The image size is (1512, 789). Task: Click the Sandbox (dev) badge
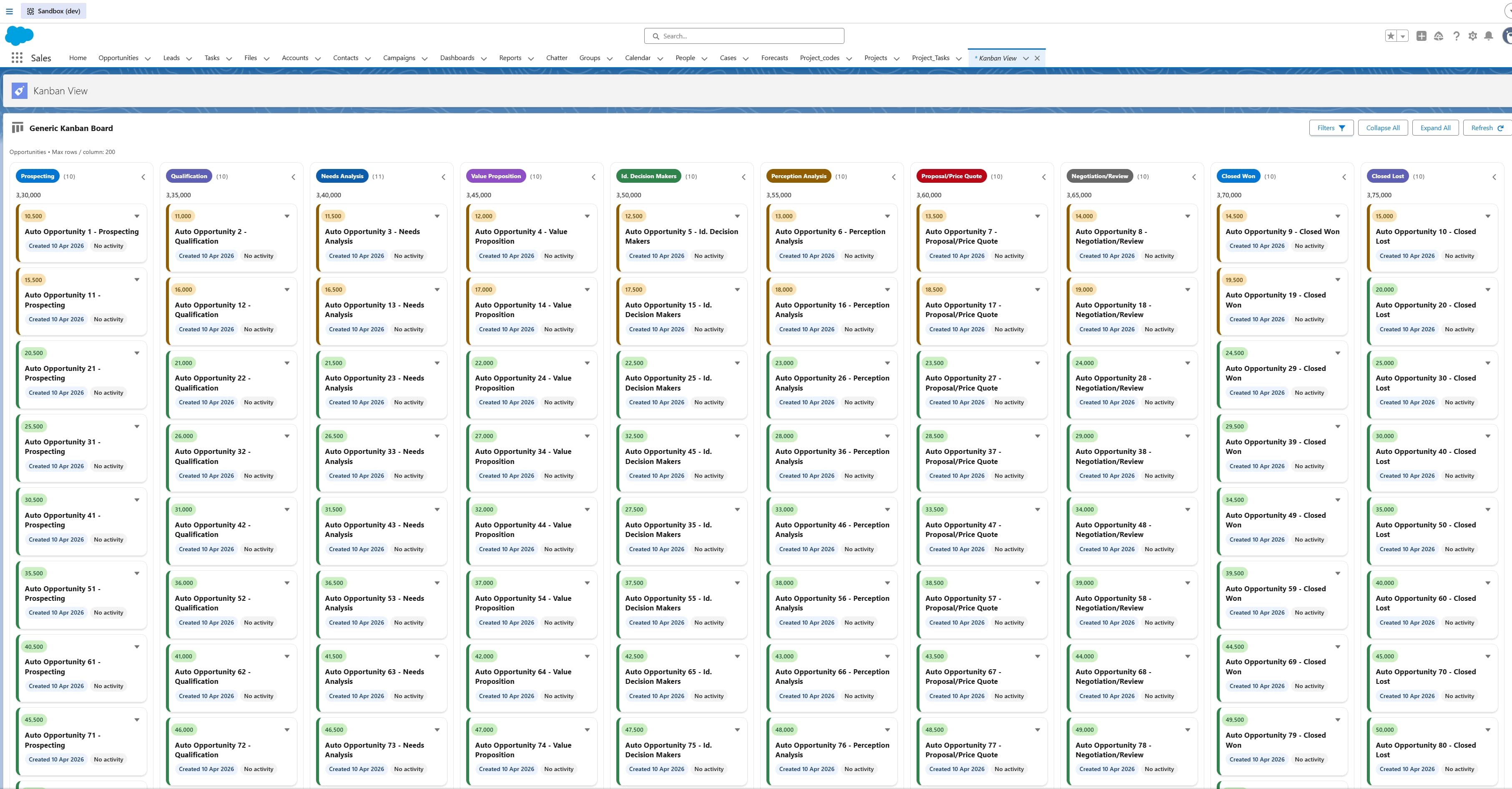click(x=53, y=11)
